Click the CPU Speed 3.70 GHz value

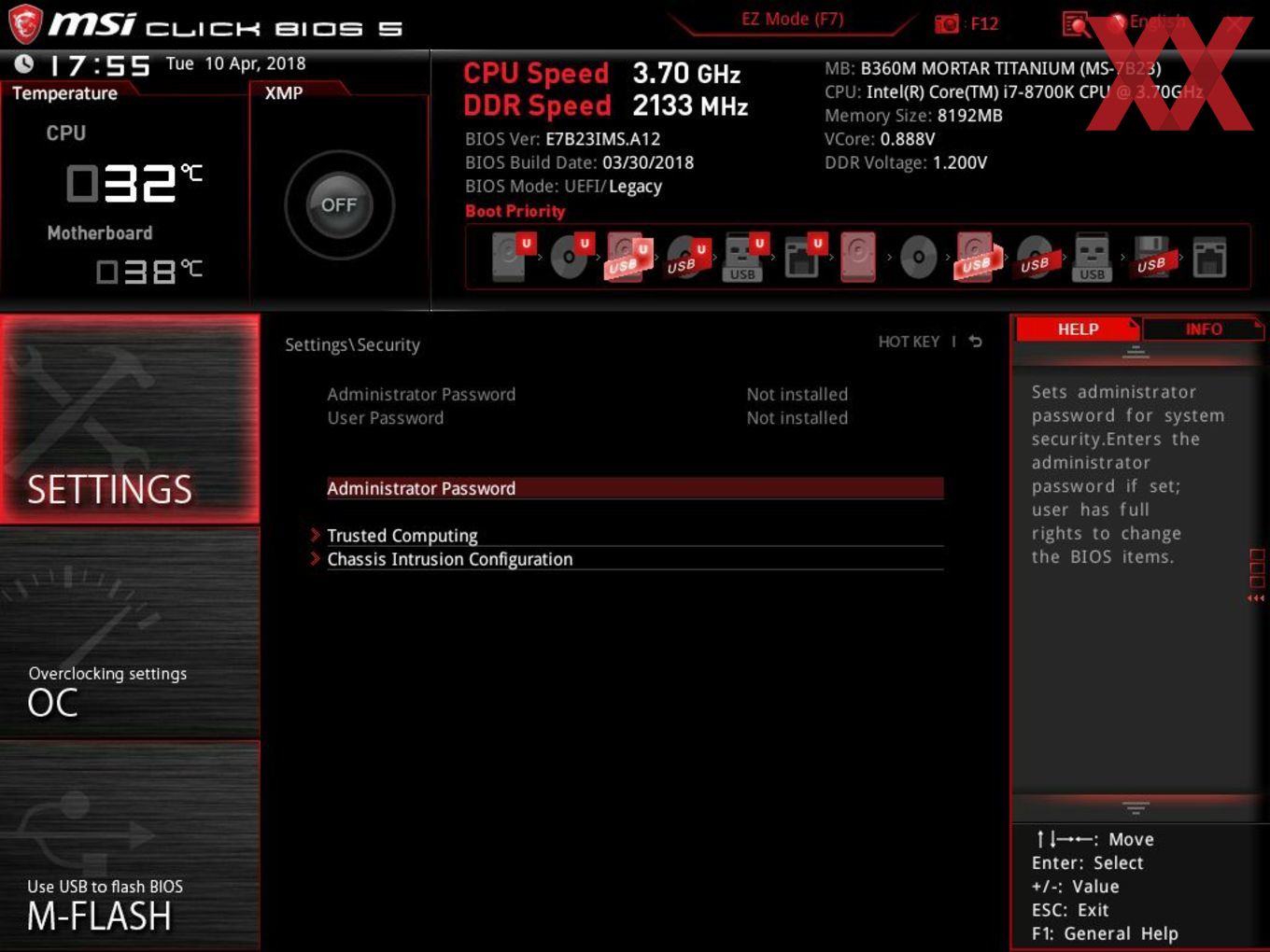click(x=686, y=74)
